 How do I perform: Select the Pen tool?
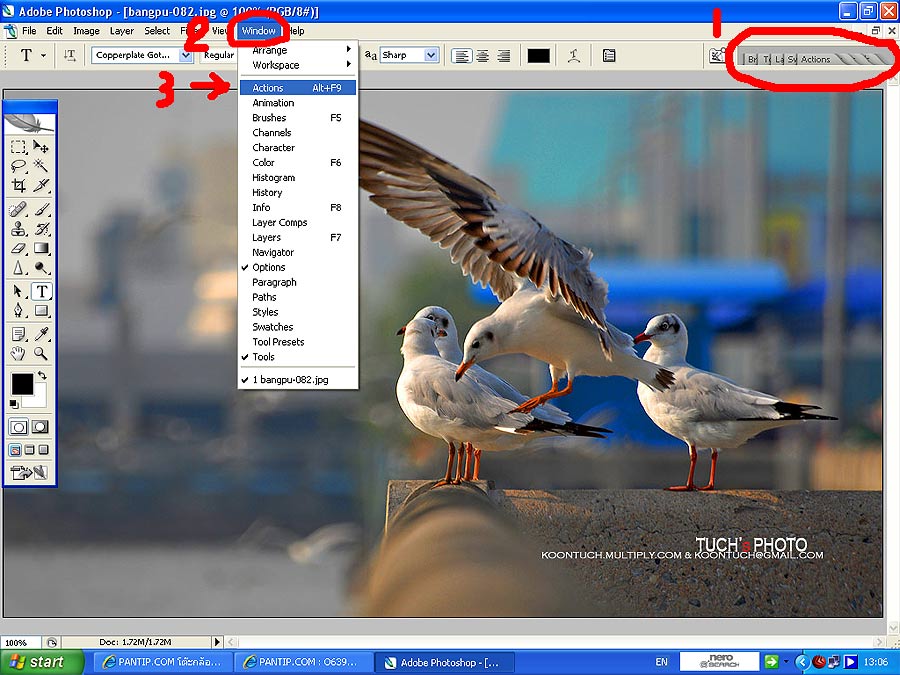click(18, 311)
